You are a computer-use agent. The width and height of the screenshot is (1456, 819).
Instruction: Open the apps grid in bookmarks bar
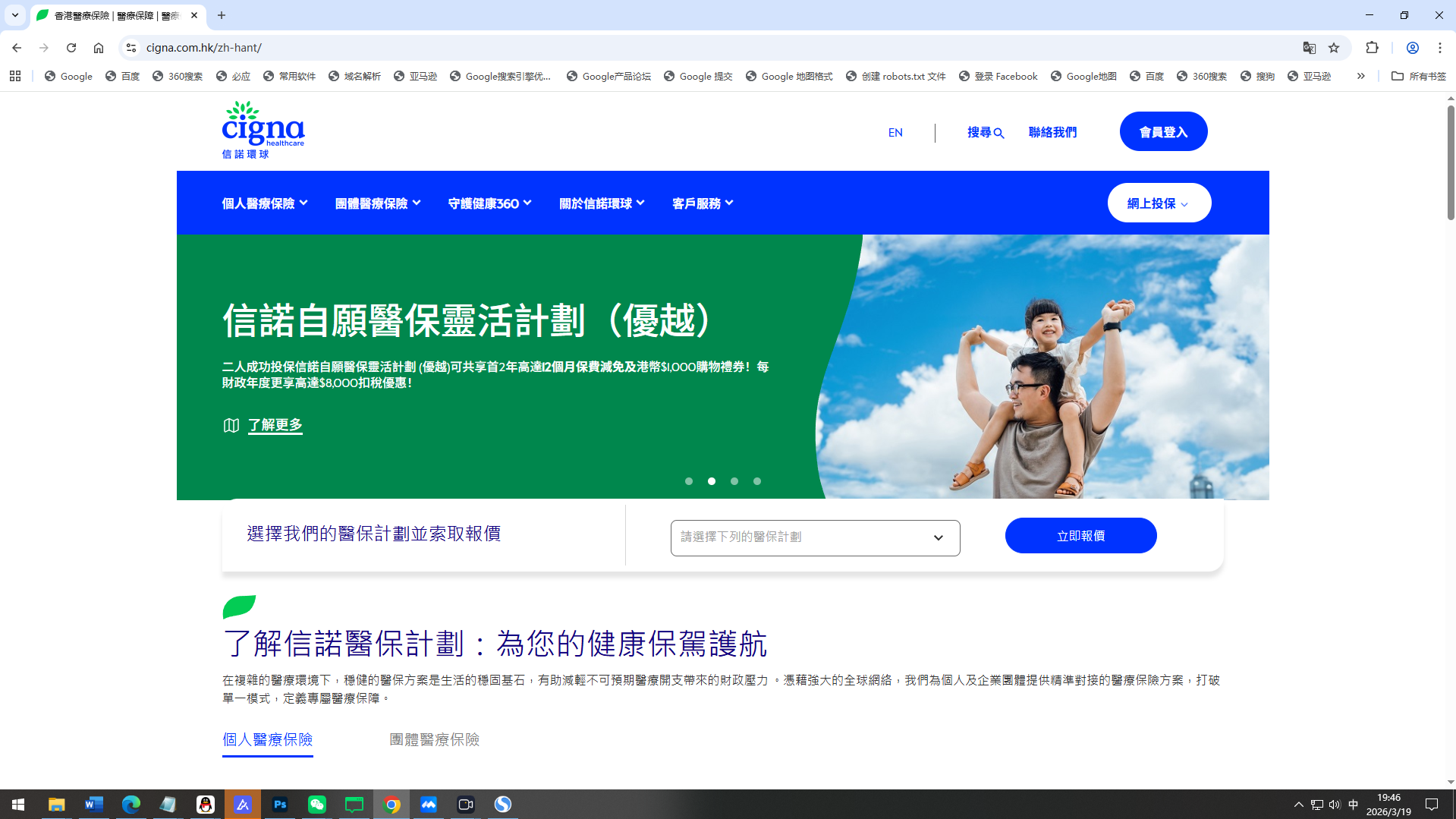pyautogui.click(x=15, y=76)
